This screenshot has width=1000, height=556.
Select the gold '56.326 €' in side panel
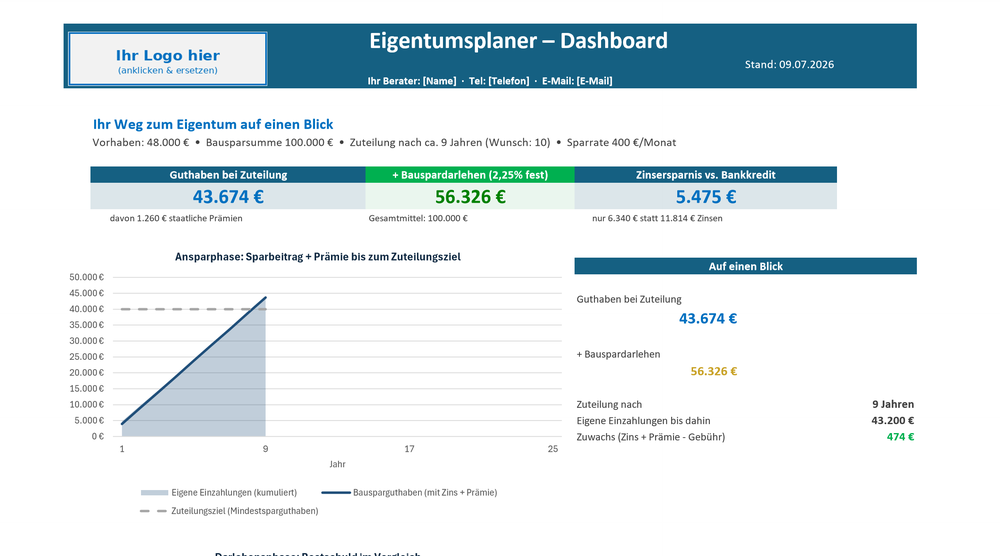[x=714, y=372]
